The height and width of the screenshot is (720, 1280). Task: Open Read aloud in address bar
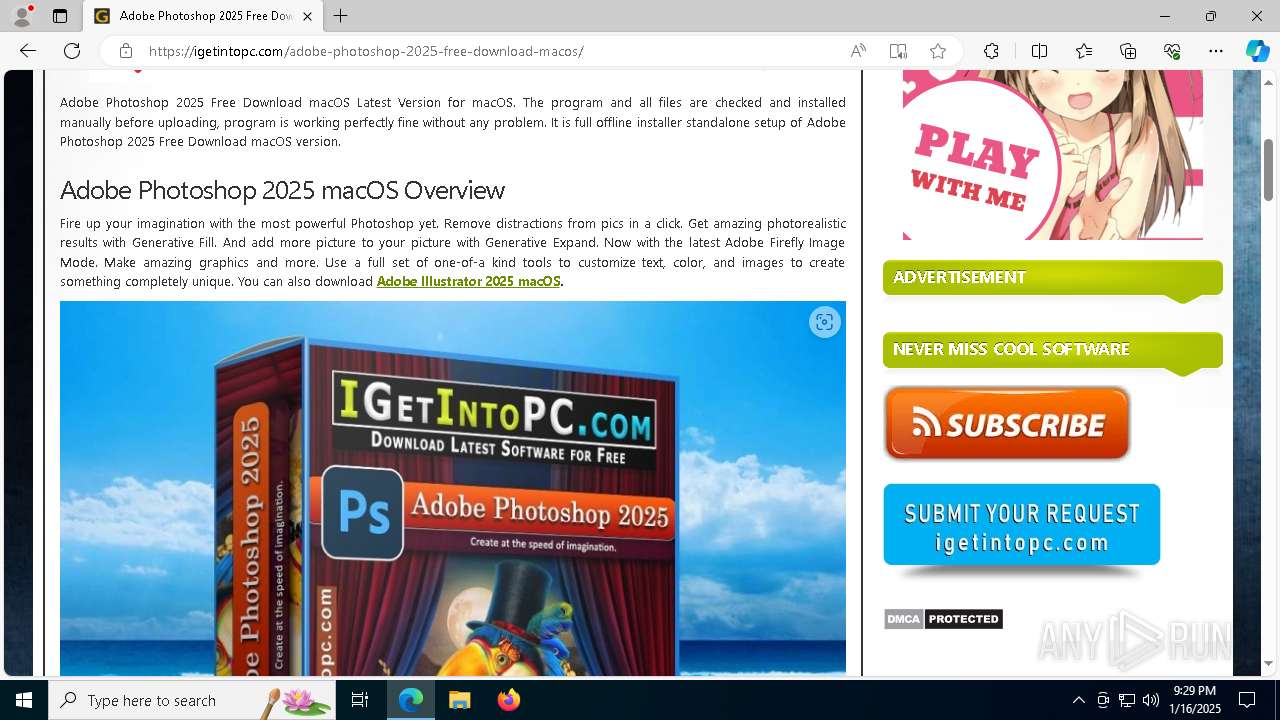pos(858,51)
